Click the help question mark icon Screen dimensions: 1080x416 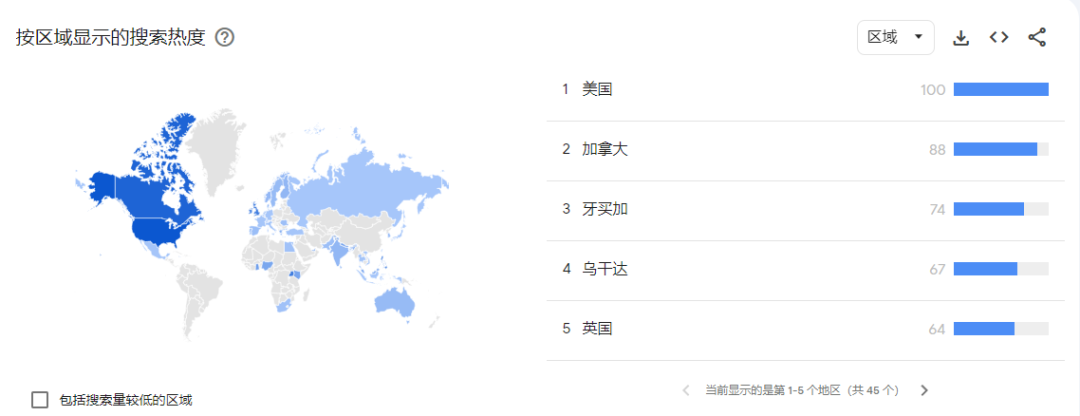225,38
